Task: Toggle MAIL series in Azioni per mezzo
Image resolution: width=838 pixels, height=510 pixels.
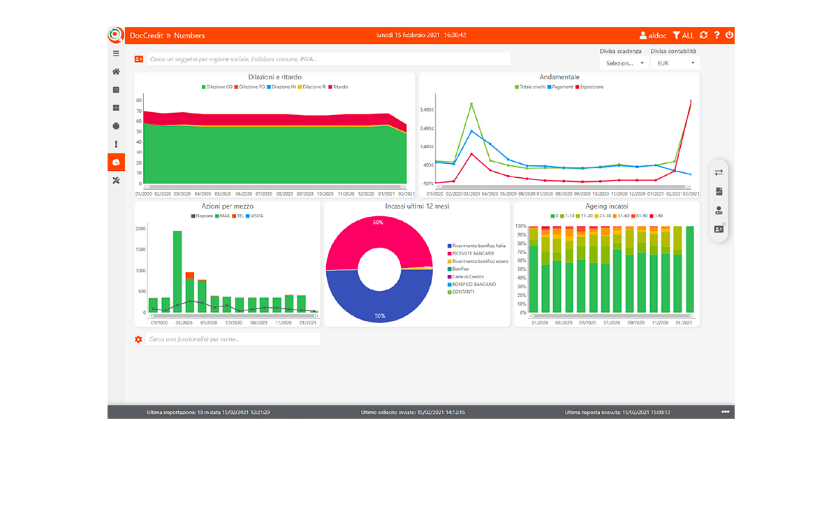Action: pos(222,216)
